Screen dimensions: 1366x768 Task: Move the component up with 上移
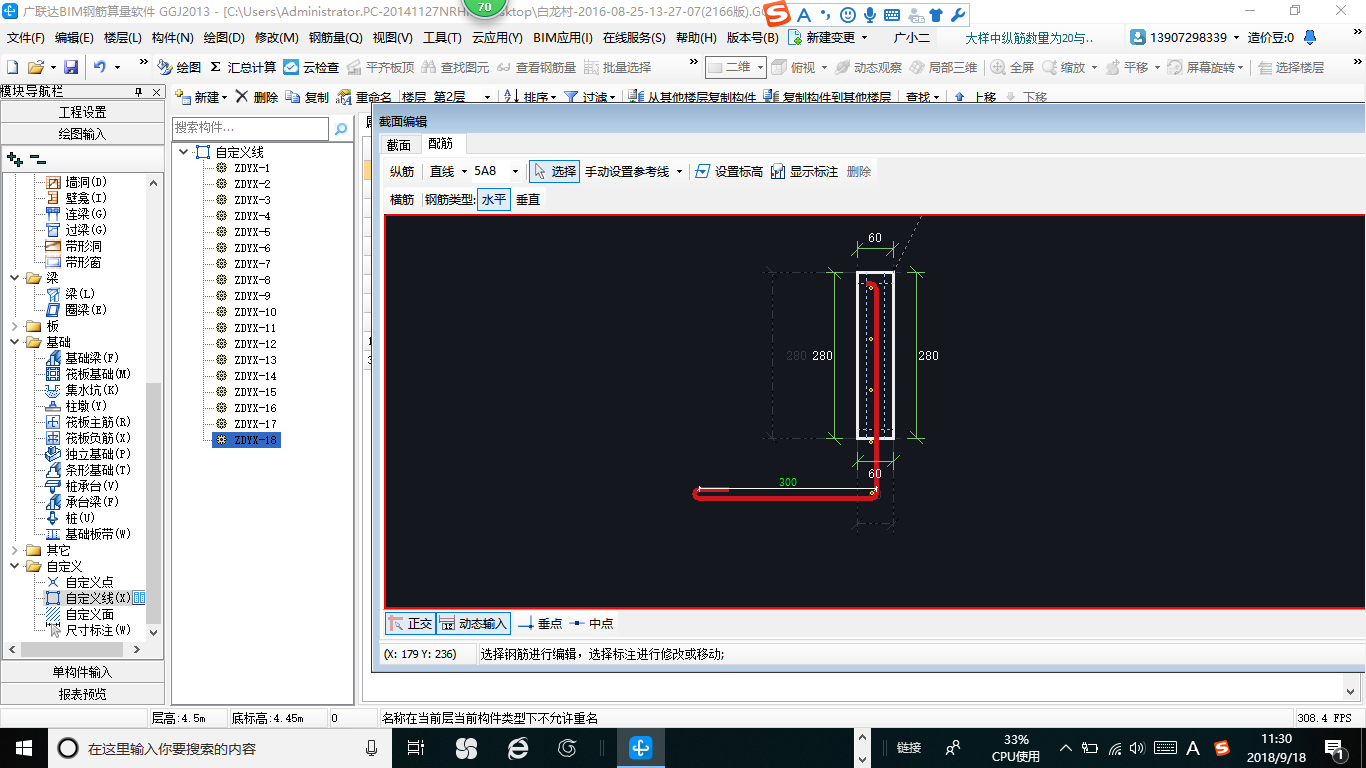point(974,97)
